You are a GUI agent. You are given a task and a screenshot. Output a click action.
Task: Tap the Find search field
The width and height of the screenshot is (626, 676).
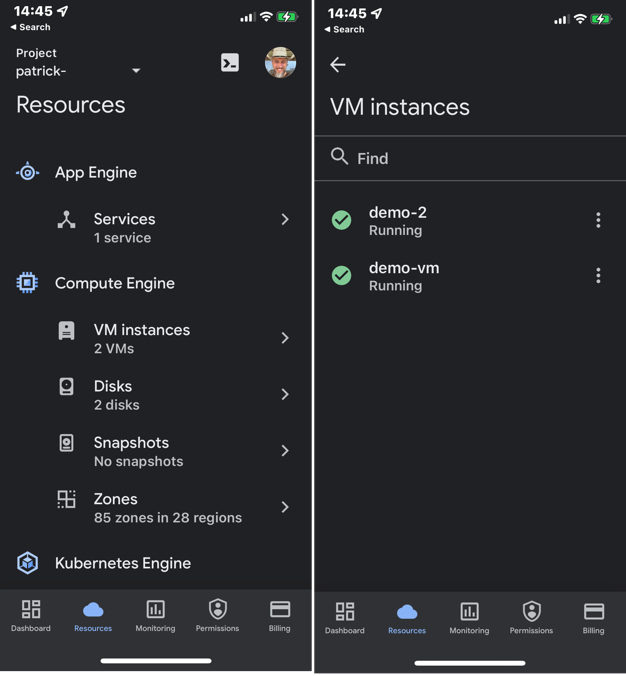pos(470,158)
